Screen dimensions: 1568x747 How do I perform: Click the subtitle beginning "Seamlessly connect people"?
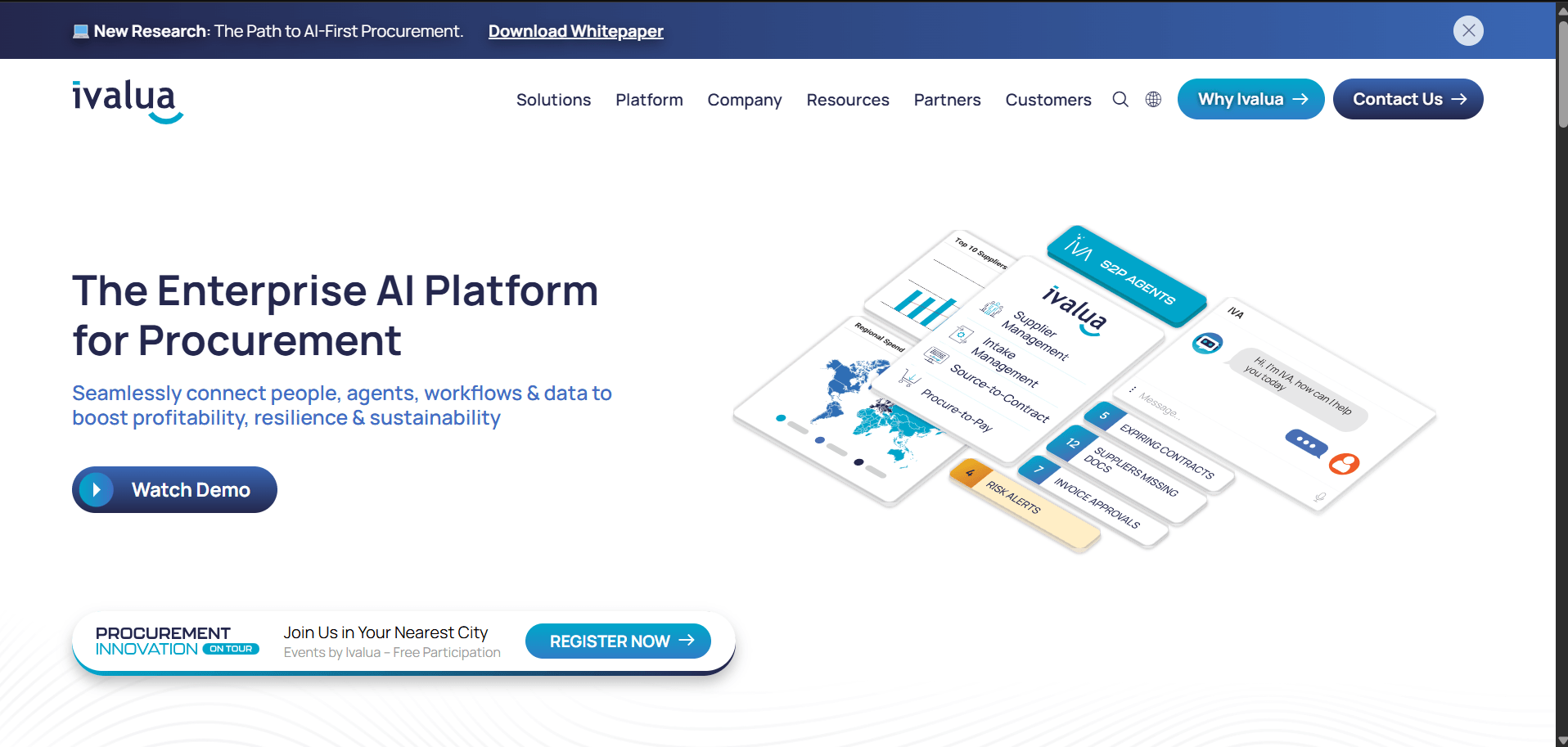pos(342,406)
